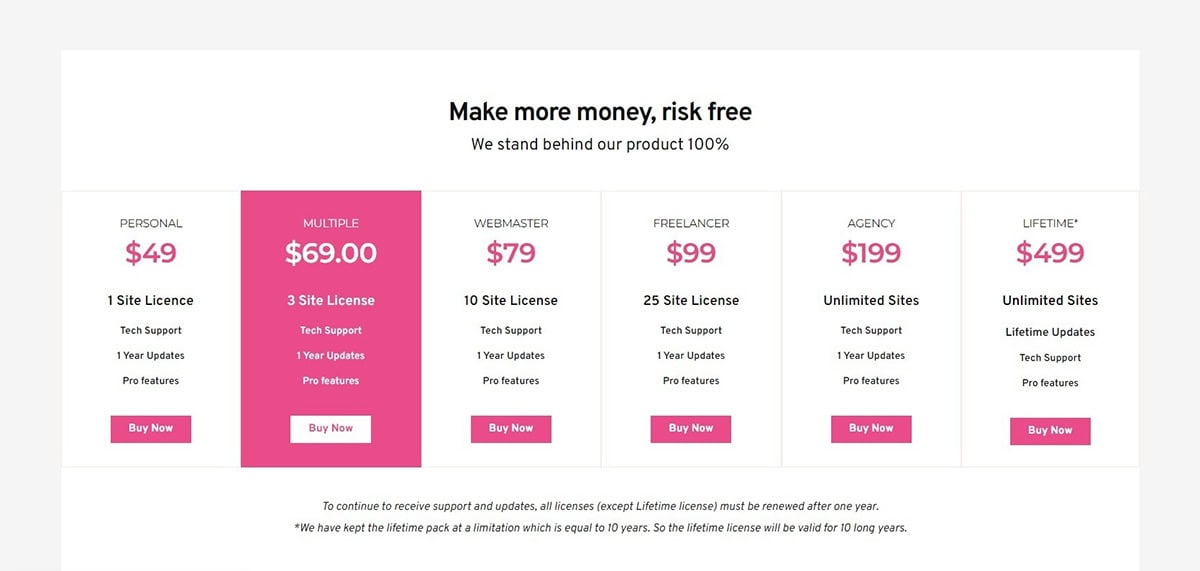Click the We stand behind subtitle
The image size is (1200, 571).
(x=600, y=144)
